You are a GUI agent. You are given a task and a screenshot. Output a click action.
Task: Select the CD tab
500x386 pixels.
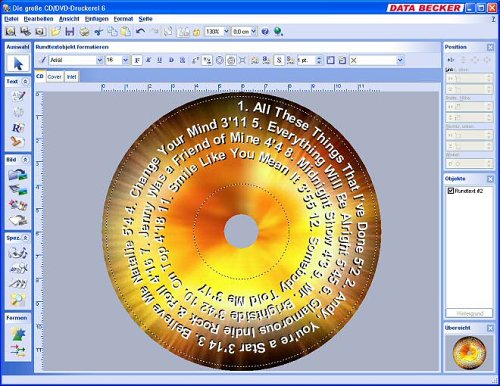[x=40, y=76]
